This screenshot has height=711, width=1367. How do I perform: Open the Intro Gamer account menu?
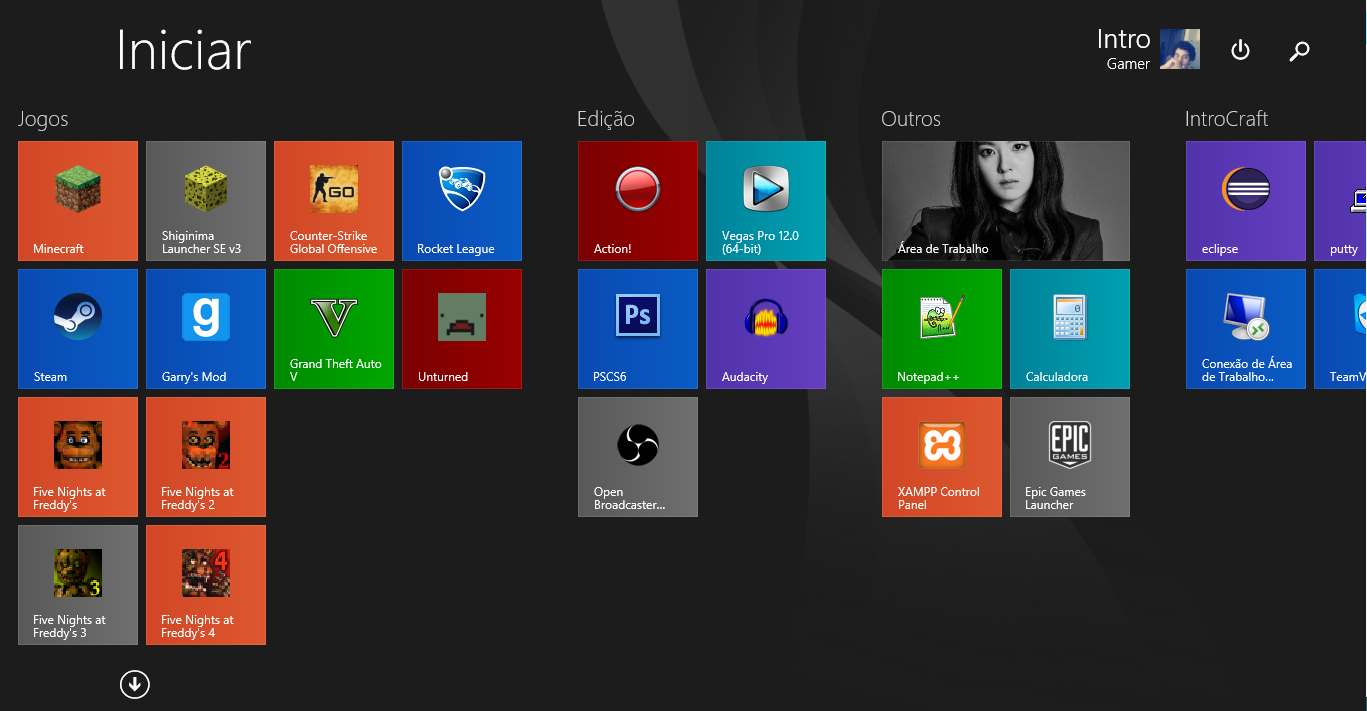pyautogui.click(x=1148, y=49)
